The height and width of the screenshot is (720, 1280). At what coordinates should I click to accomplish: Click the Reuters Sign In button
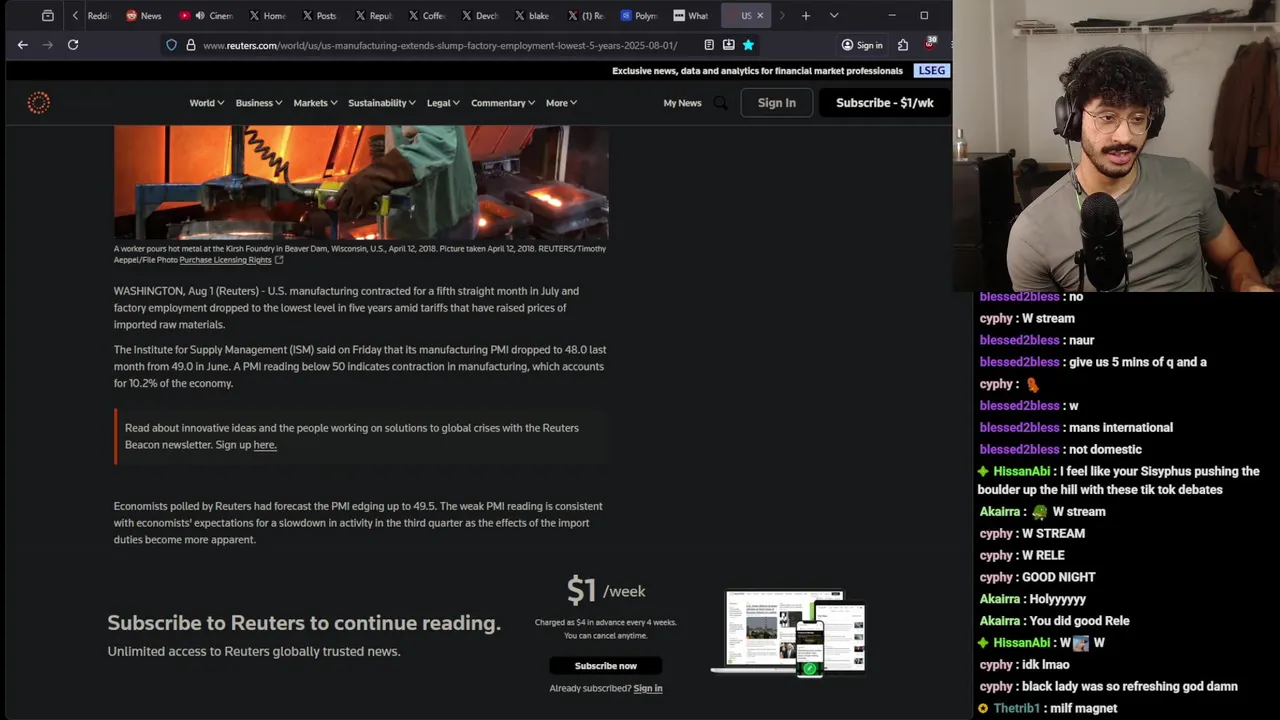click(x=777, y=103)
